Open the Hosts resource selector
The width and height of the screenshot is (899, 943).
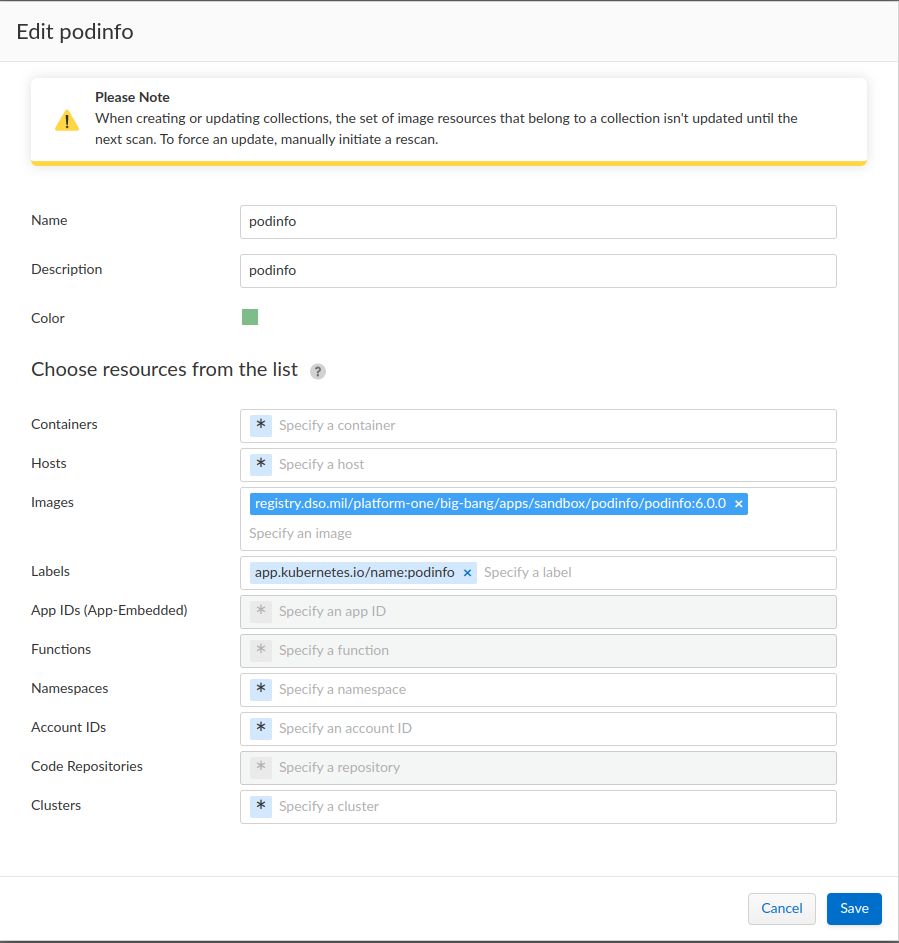550,464
